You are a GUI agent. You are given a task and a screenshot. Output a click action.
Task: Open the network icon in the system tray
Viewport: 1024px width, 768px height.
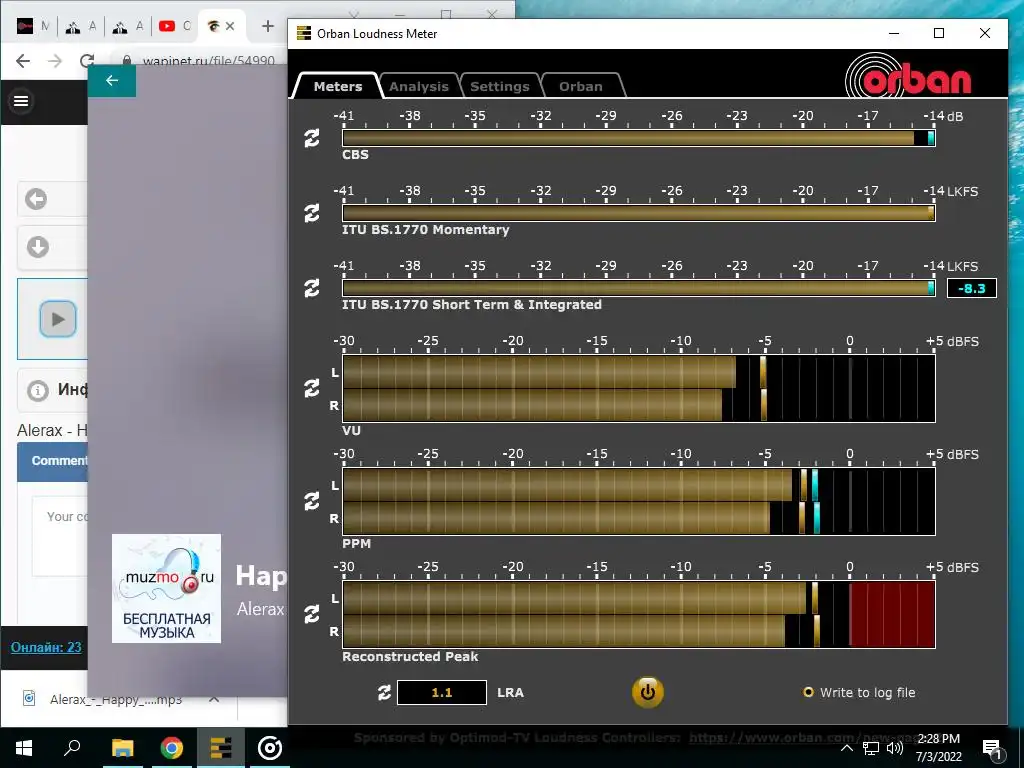click(x=871, y=748)
